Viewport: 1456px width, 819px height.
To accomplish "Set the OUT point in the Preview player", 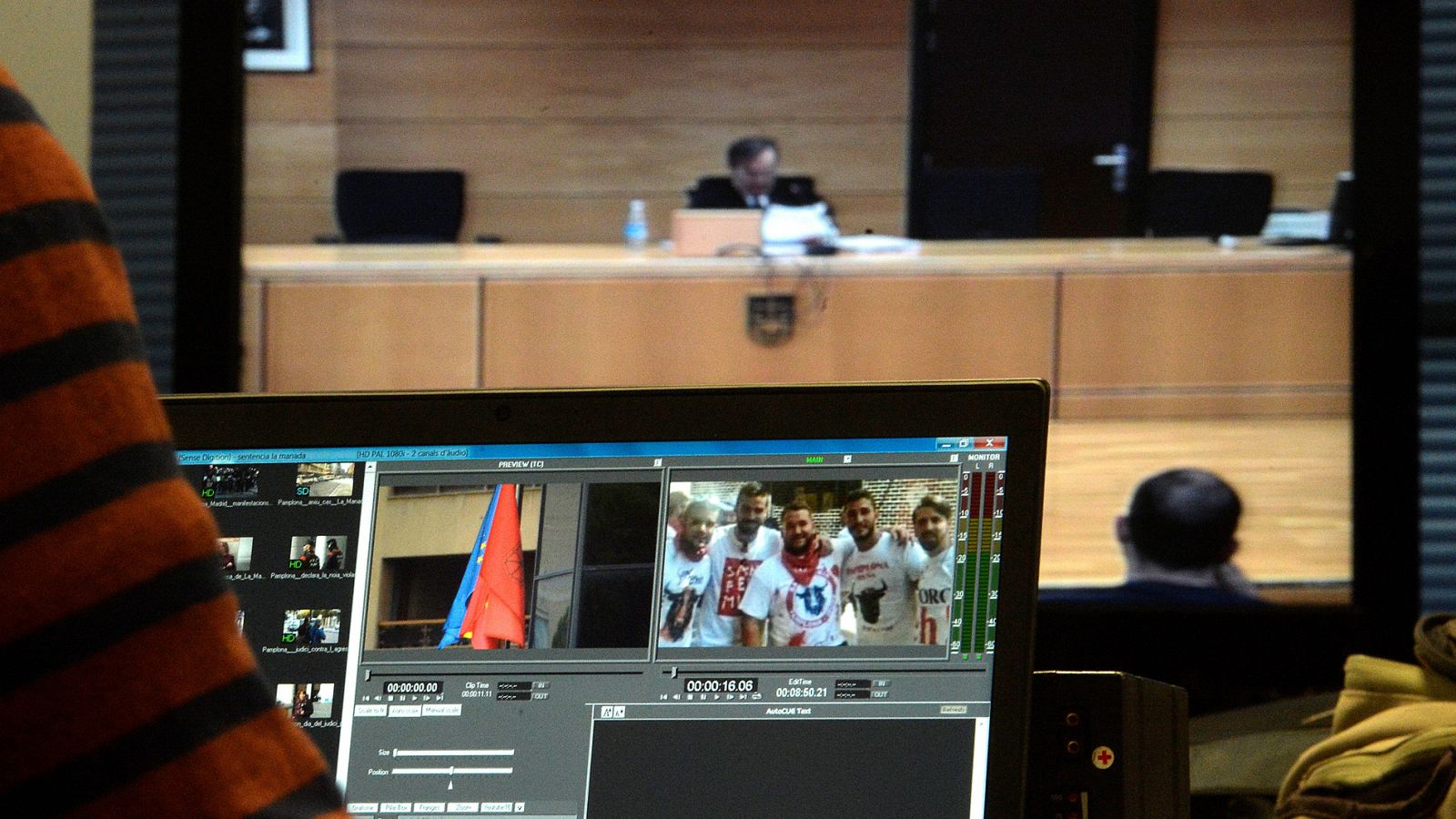I will 541,696.
